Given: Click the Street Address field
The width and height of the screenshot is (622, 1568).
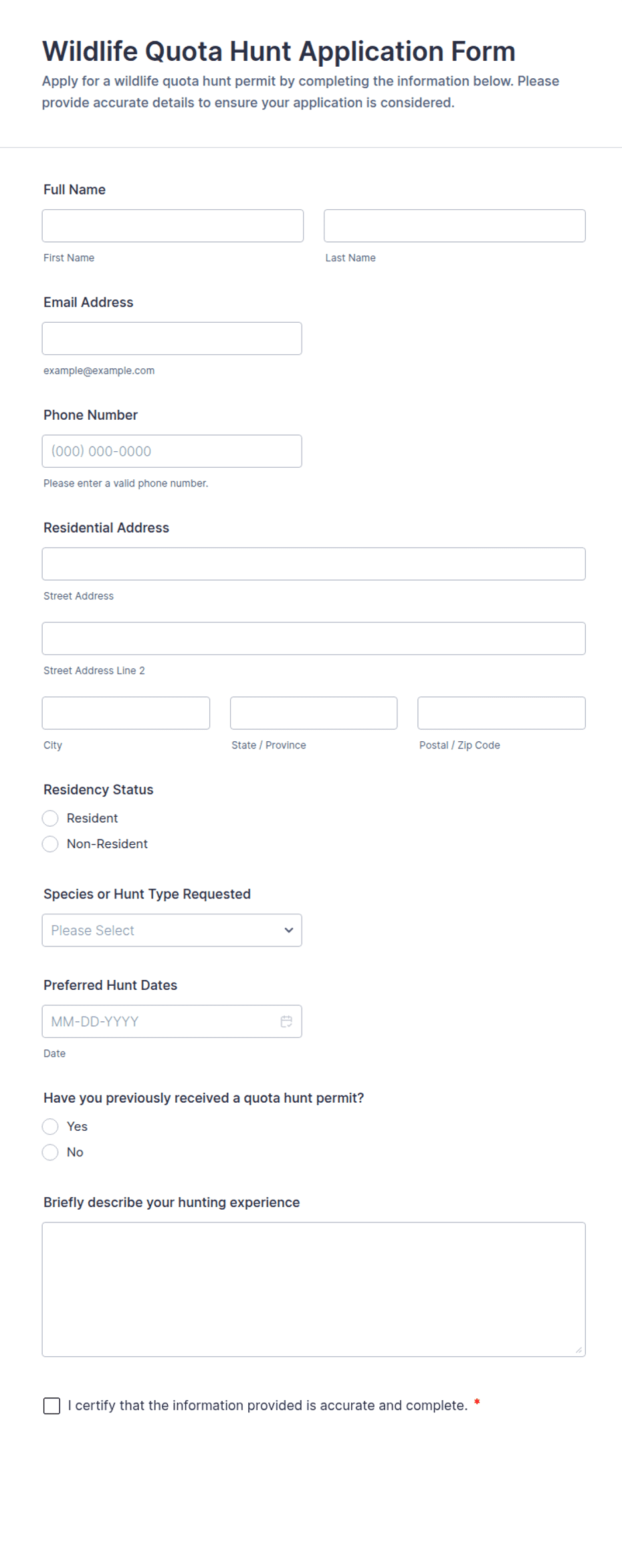Looking at the screenshot, I should point(314,564).
